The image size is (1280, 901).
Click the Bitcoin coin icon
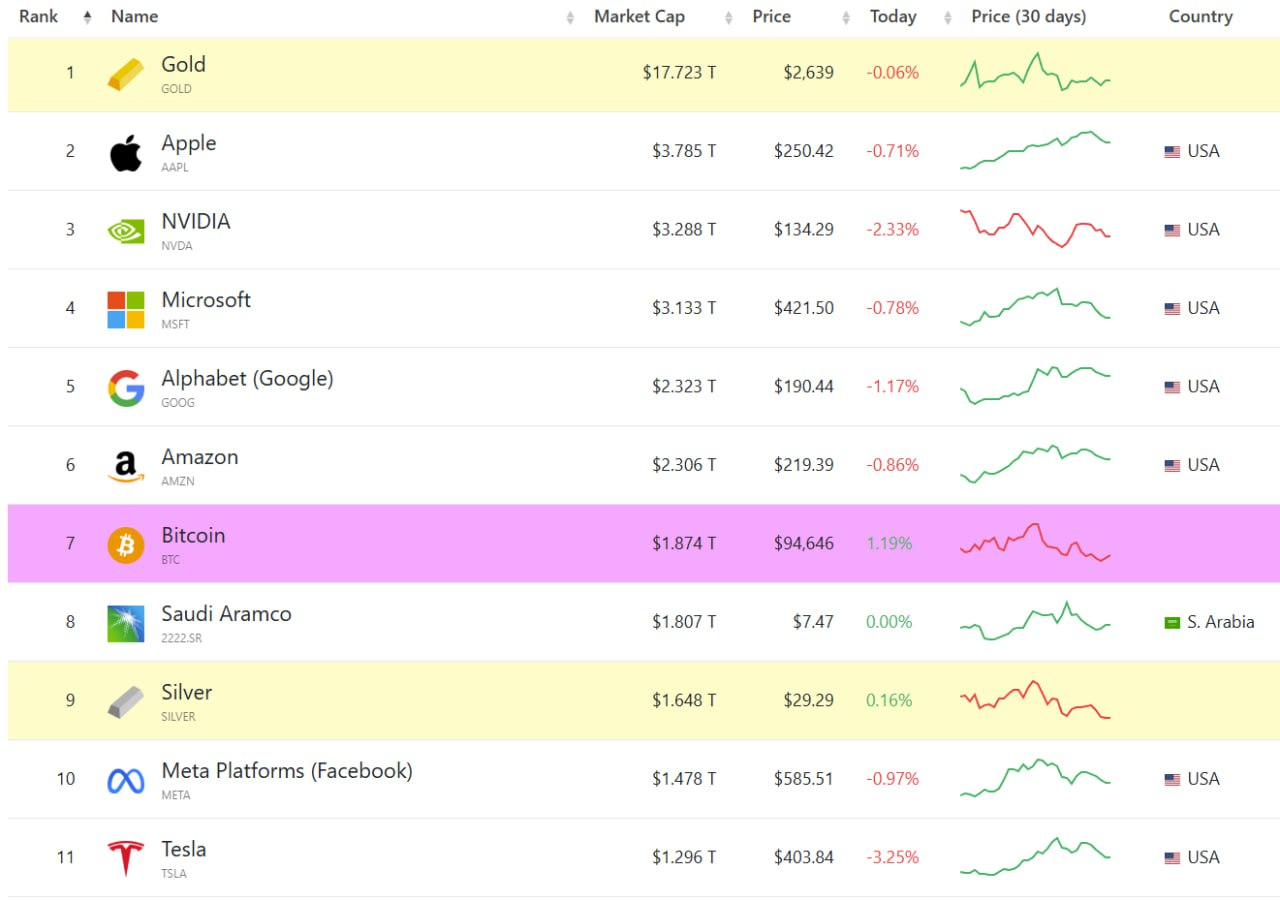pyautogui.click(x=126, y=545)
